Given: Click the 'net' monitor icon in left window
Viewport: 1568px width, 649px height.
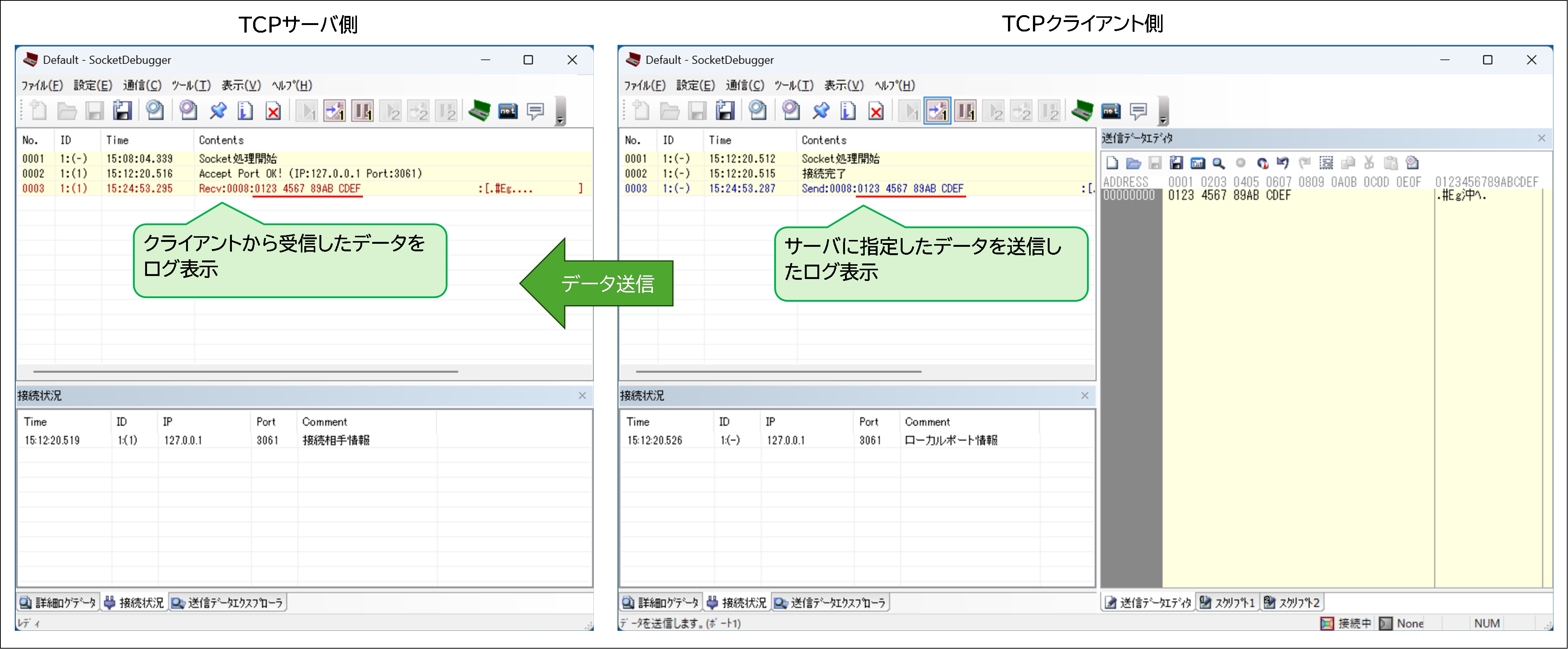Looking at the screenshot, I should tap(508, 111).
